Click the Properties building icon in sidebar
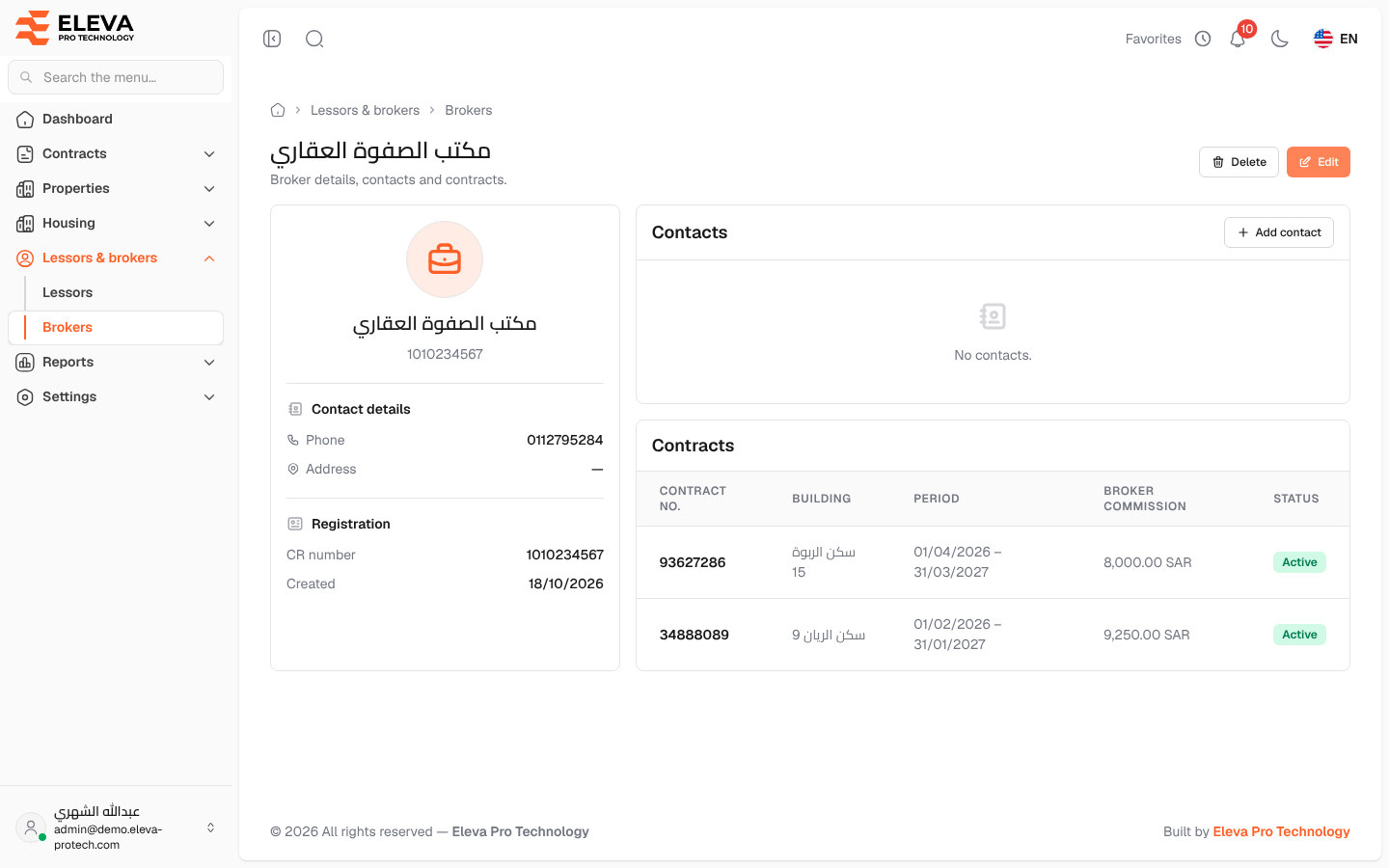The height and width of the screenshot is (868, 1389). pyautogui.click(x=25, y=189)
